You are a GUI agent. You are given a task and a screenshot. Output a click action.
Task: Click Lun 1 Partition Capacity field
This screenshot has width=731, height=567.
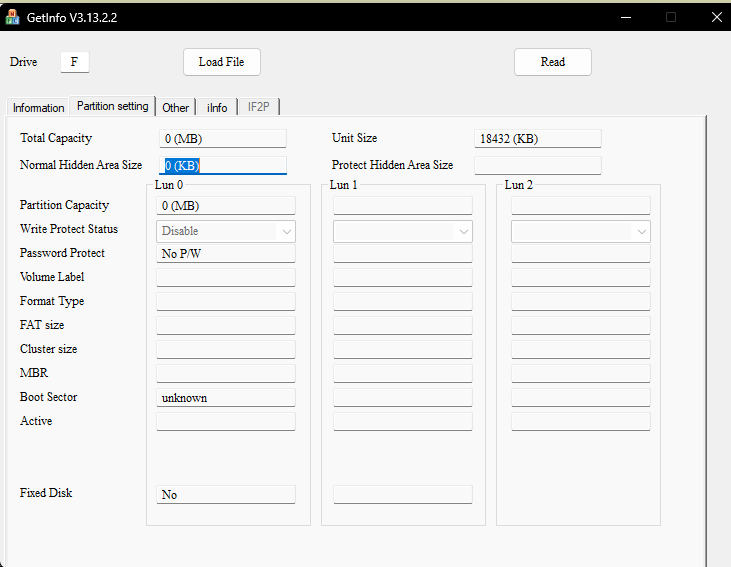(403, 206)
